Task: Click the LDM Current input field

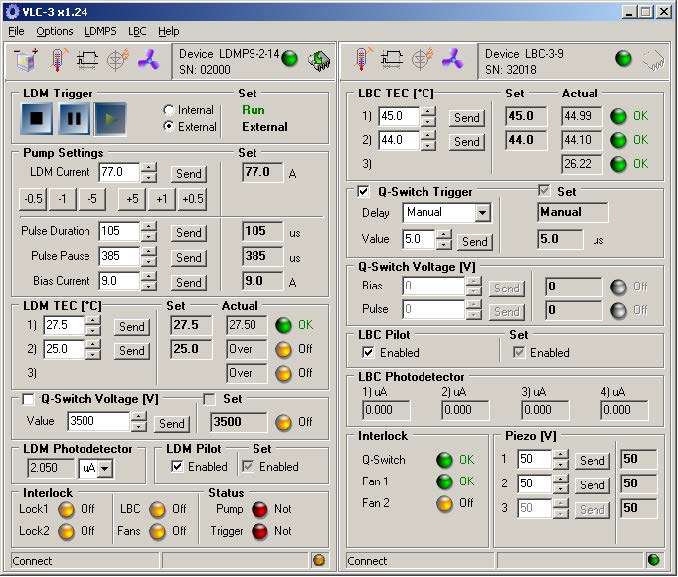Action: coord(119,172)
